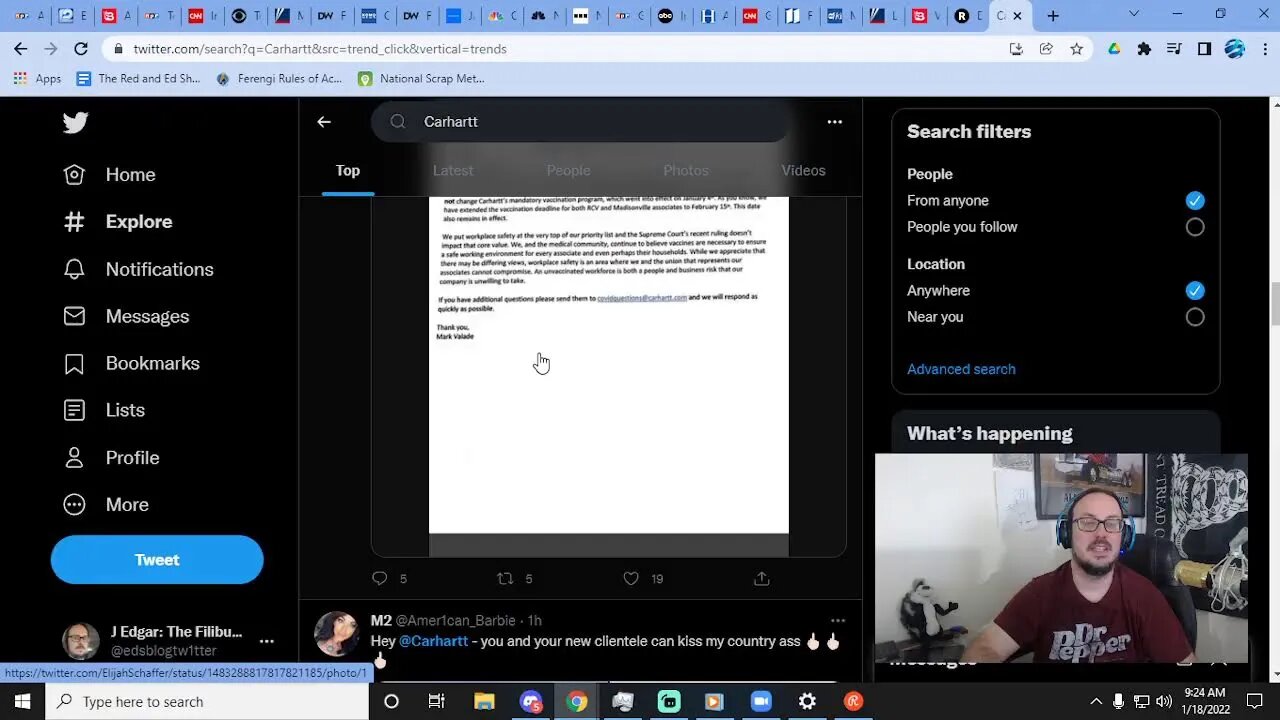Click browser back button
The width and height of the screenshot is (1280, 720).
click(20, 48)
